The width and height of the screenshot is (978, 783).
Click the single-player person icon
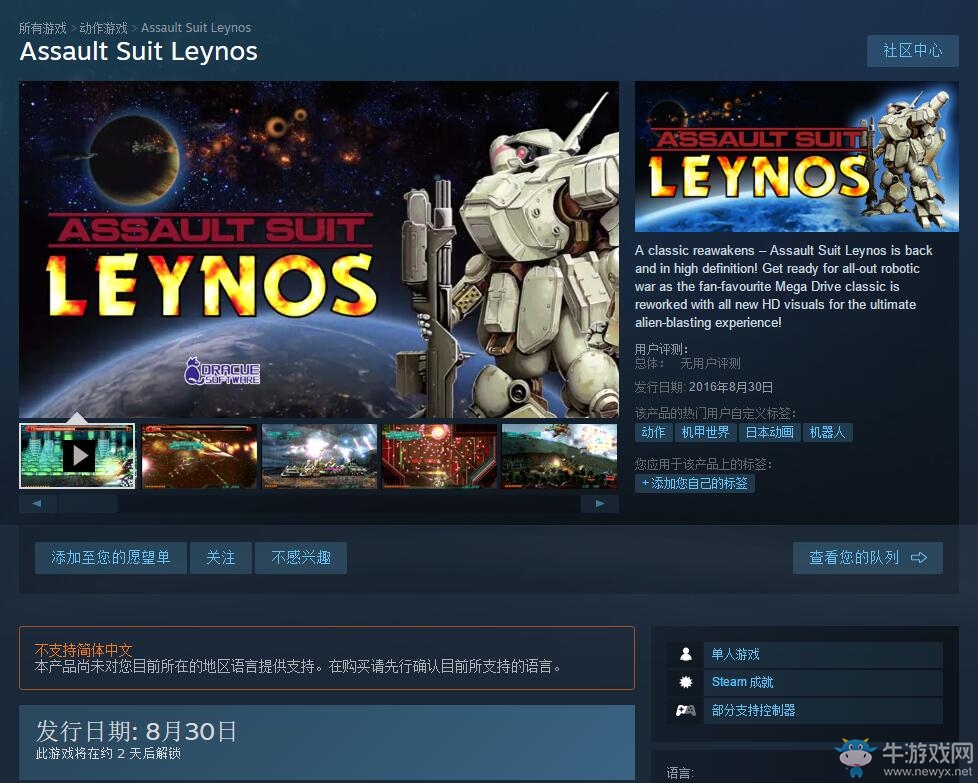pos(685,654)
